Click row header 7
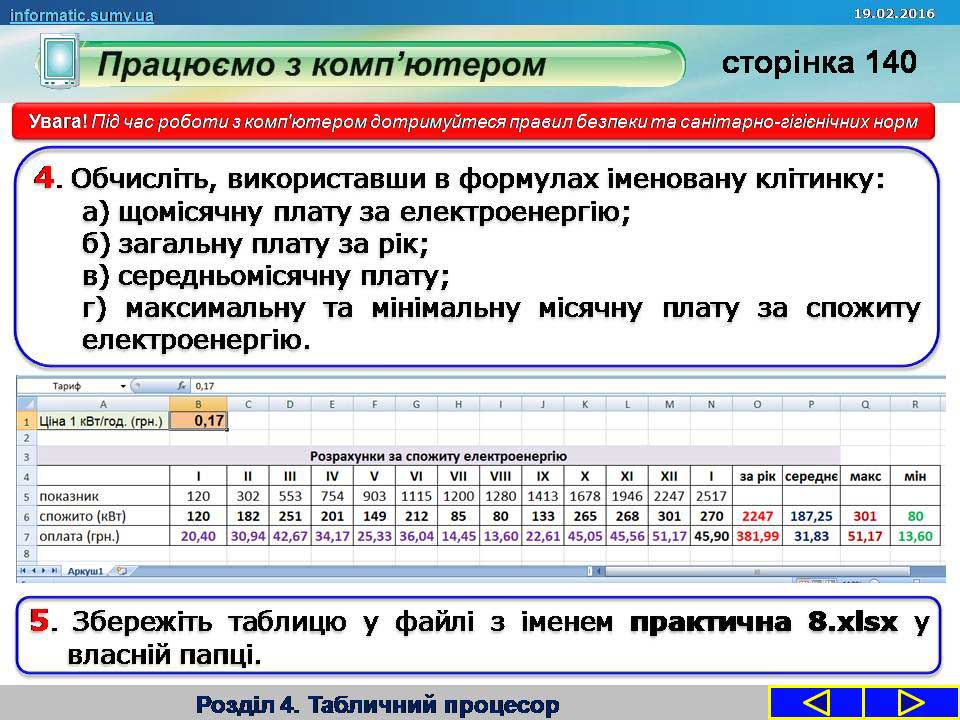 (x=26, y=536)
